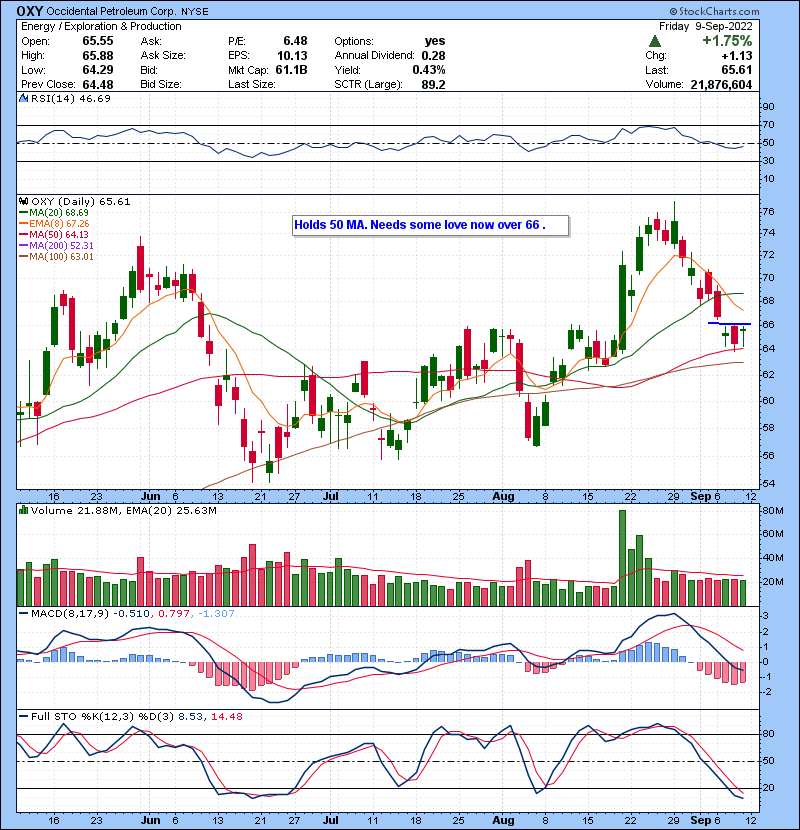The image size is (800, 830).
Task: Click the NYSE exchange label
Action: click(195, 12)
